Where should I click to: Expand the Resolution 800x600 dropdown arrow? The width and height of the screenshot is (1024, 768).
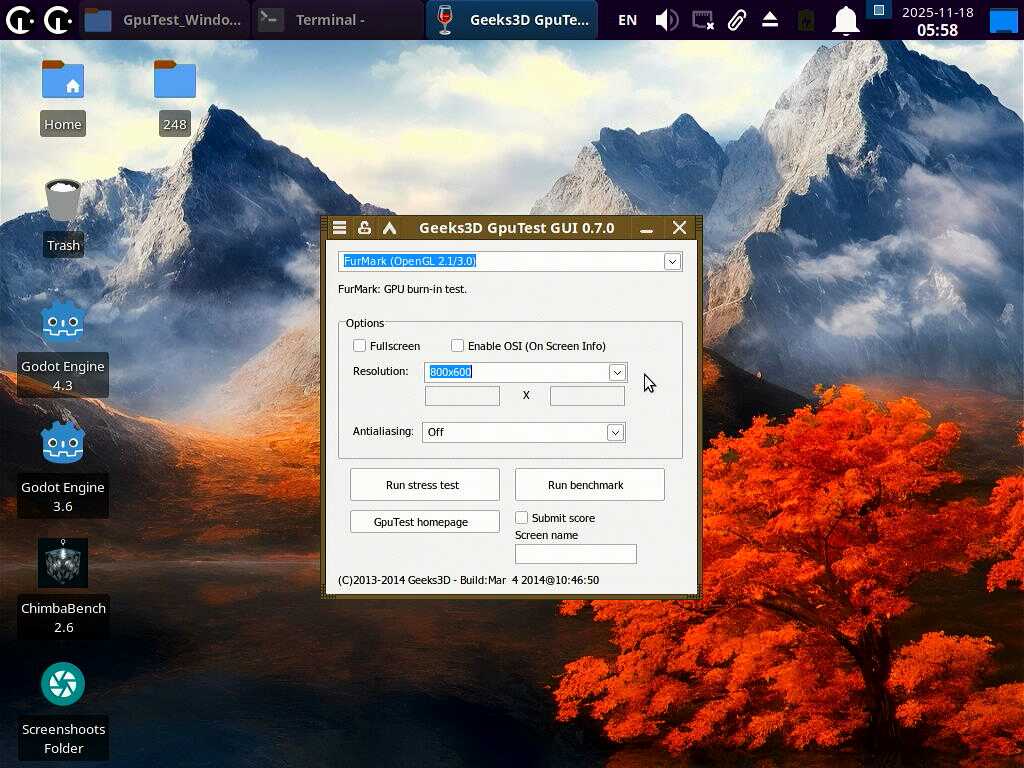click(x=617, y=372)
